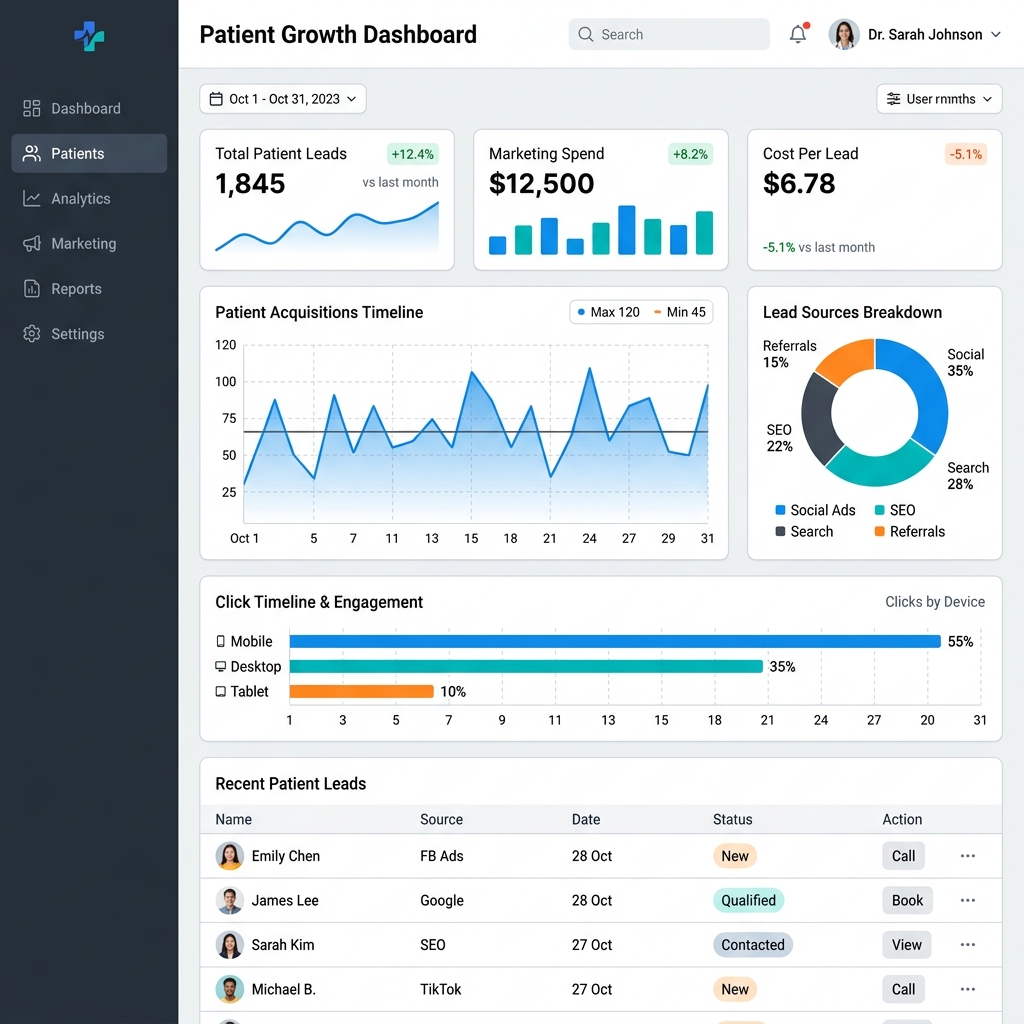
Task: Click the Analytics line chart icon
Action: tap(31, 199)
